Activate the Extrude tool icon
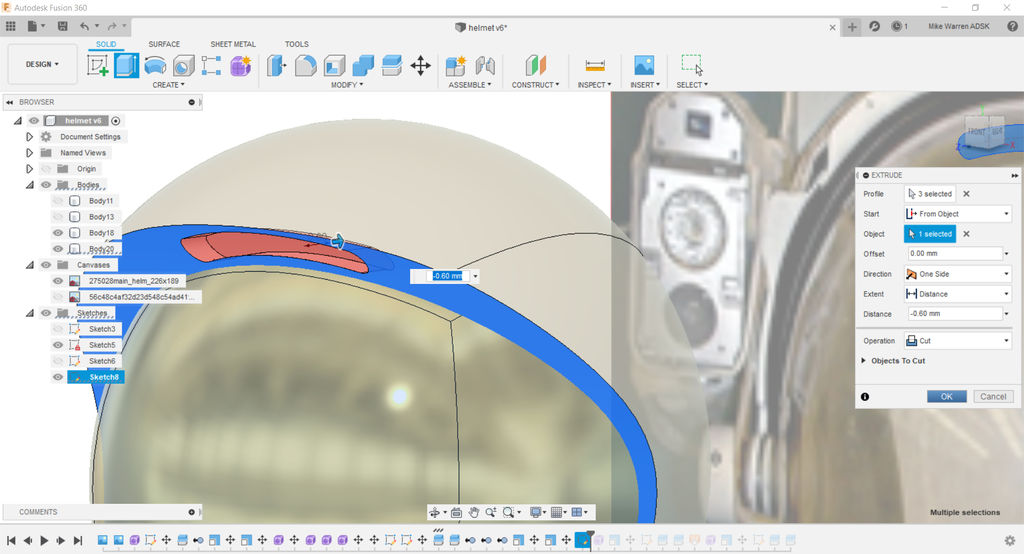Image resolution: width=1024 pixels, height=554 pixels. pyautogui.click(x=127, y=65)
